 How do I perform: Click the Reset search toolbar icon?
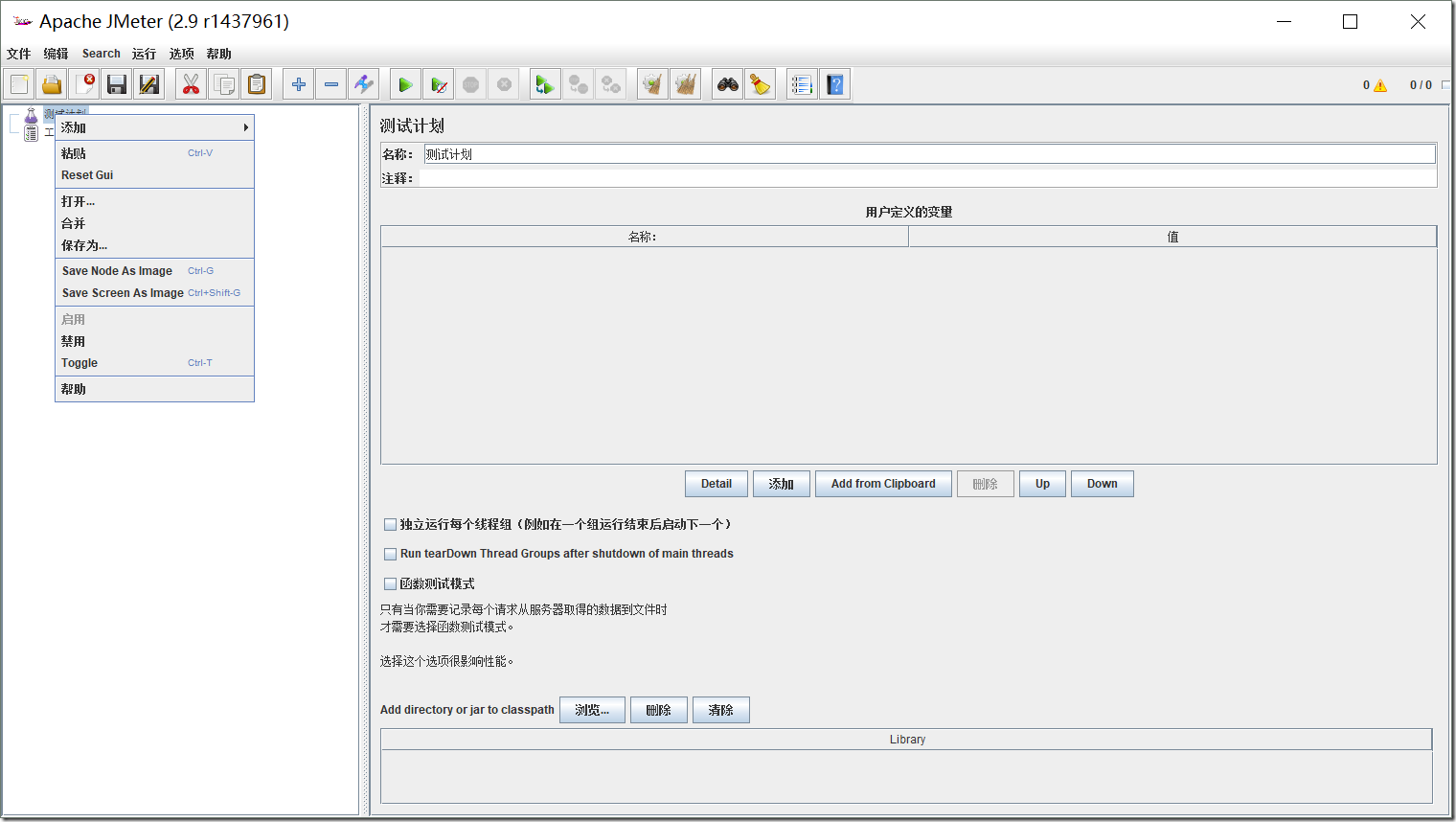tap(761, 84)
